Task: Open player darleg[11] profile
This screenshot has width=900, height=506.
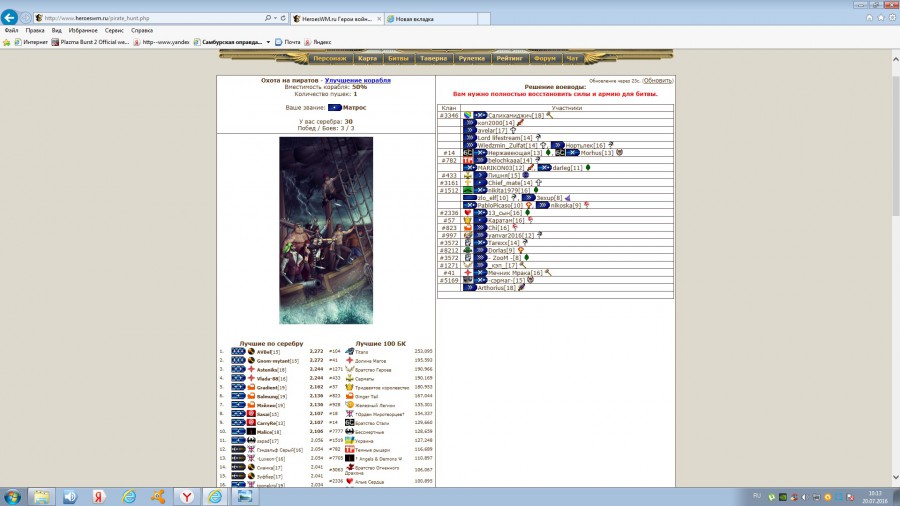Action: (x=567, y=168)
